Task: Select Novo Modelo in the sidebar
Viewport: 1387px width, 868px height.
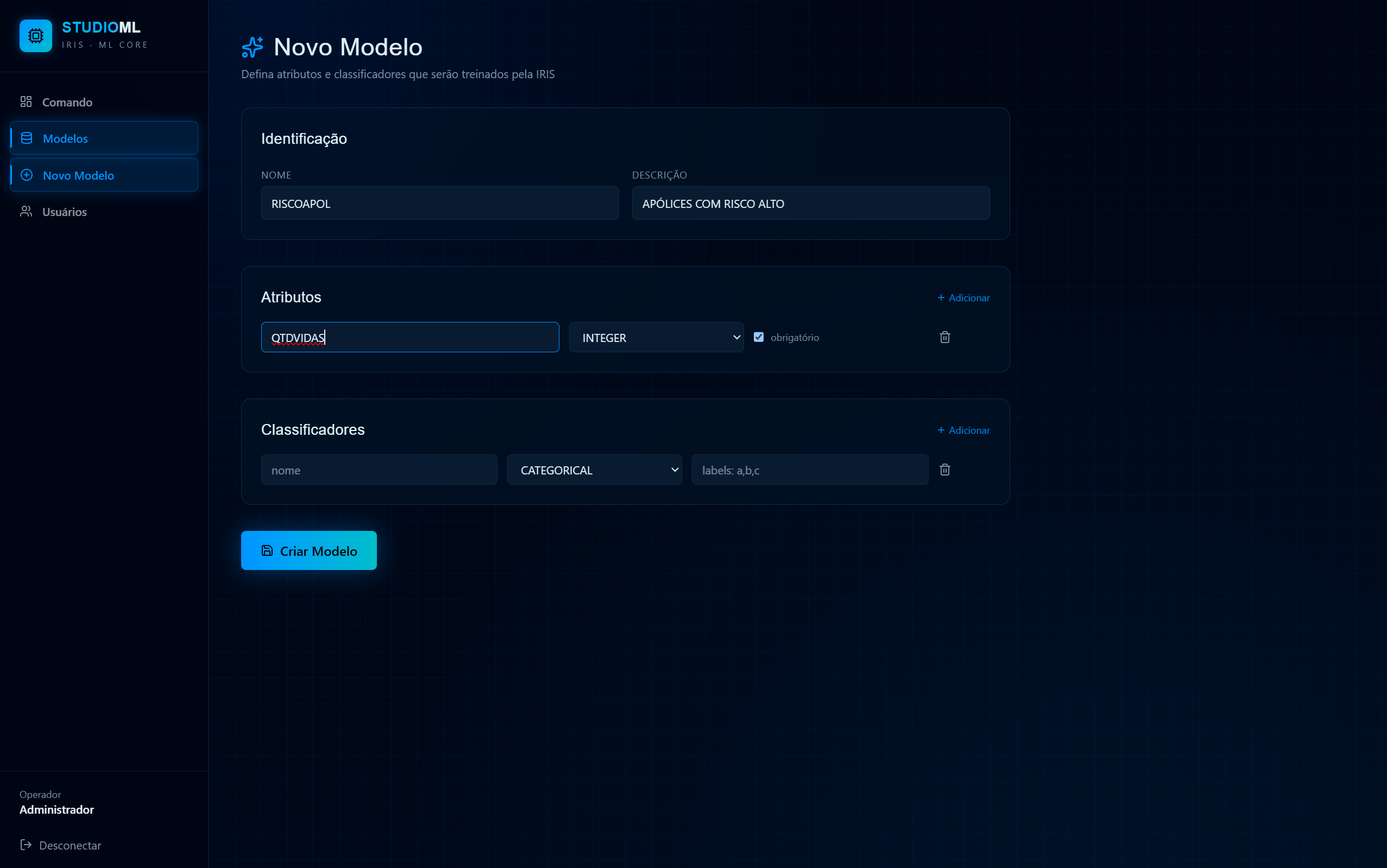Action: 104,175
